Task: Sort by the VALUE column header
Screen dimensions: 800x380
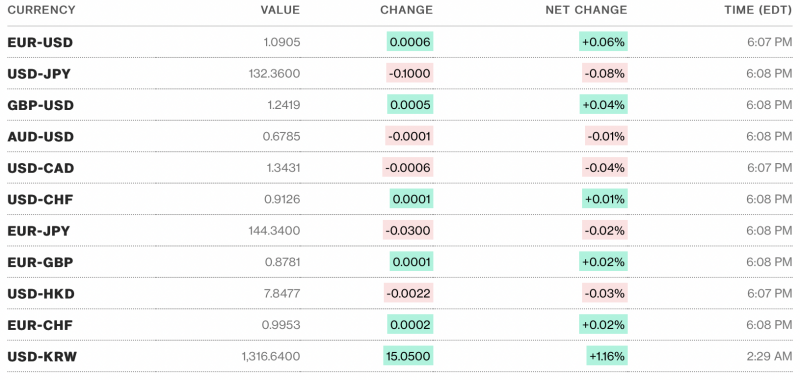Action: coord(280,10)
